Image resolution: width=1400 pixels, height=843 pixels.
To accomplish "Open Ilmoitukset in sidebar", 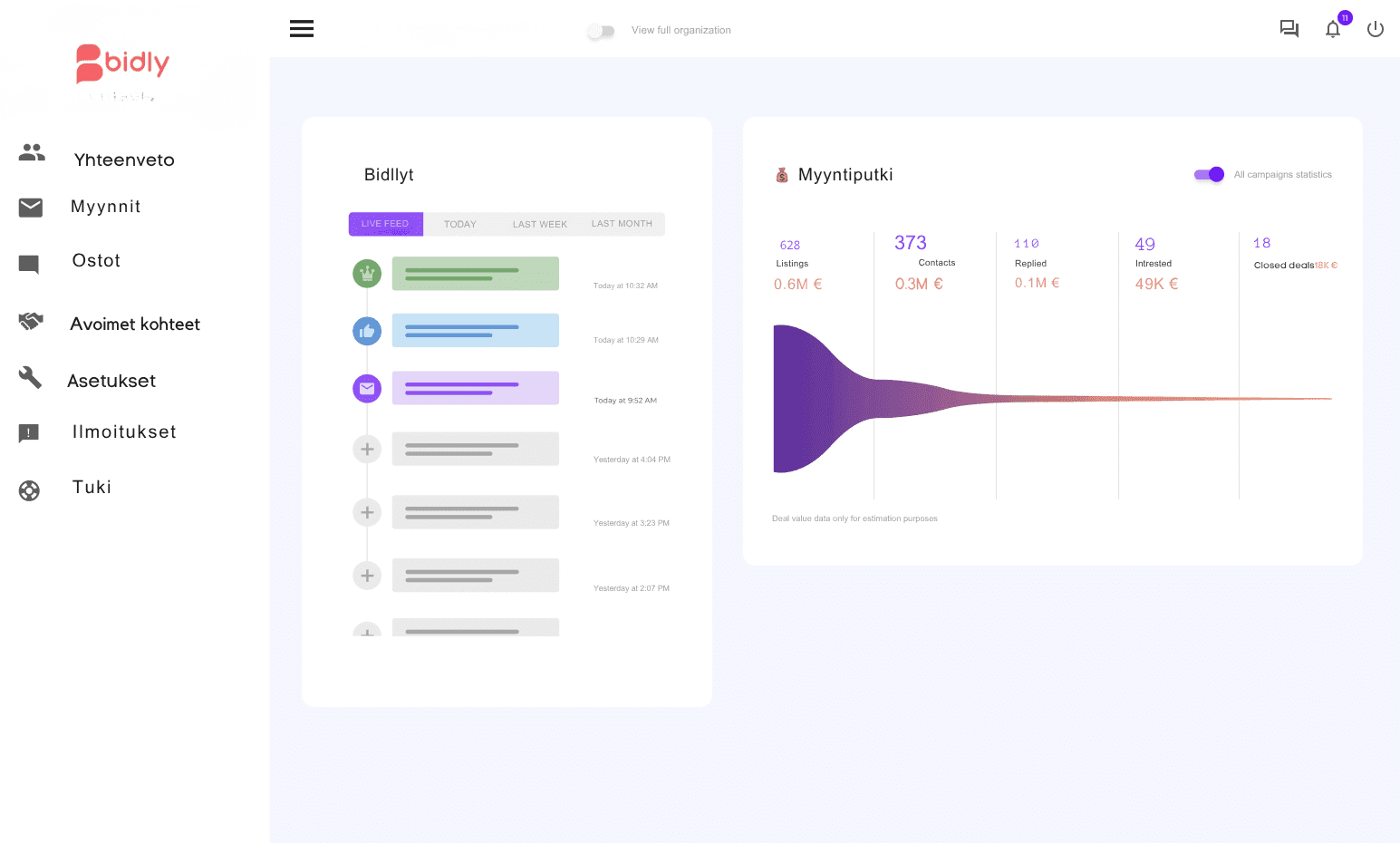I will pyautogui.click(x=125, y=431).
